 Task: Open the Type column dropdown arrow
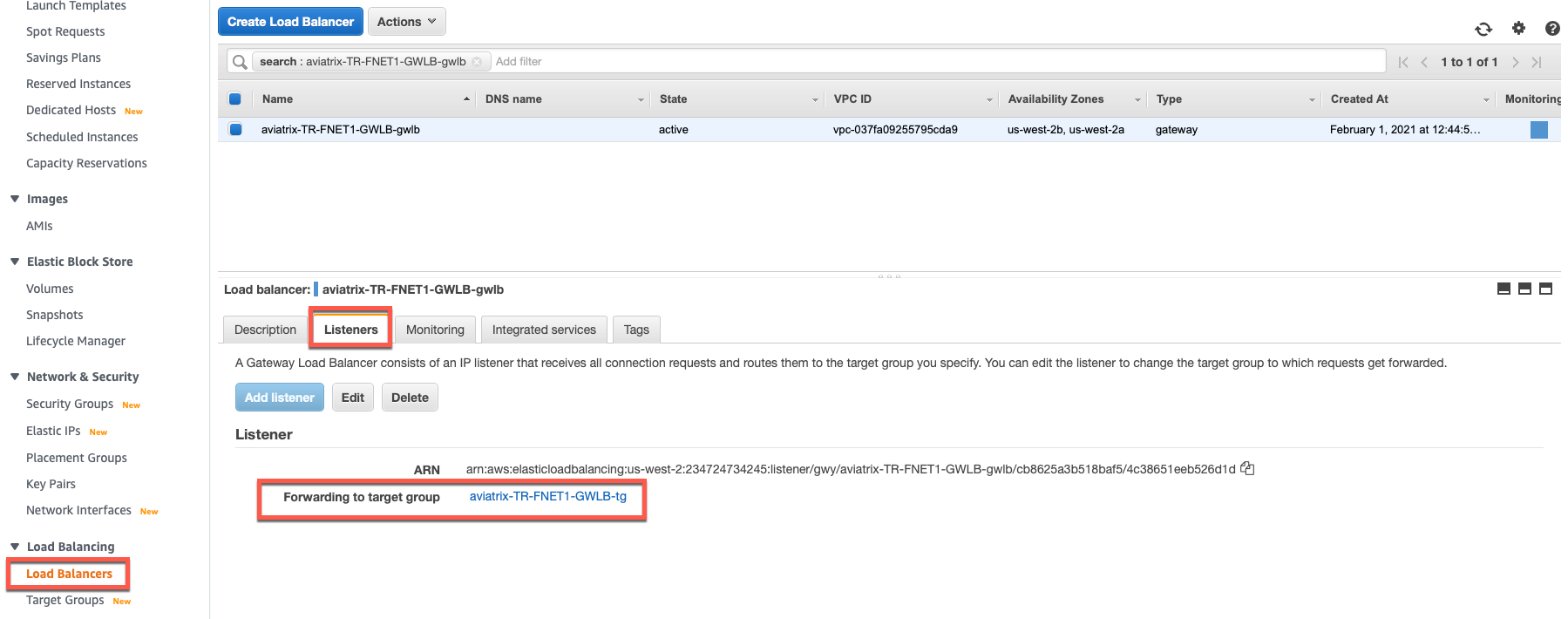1312,99
